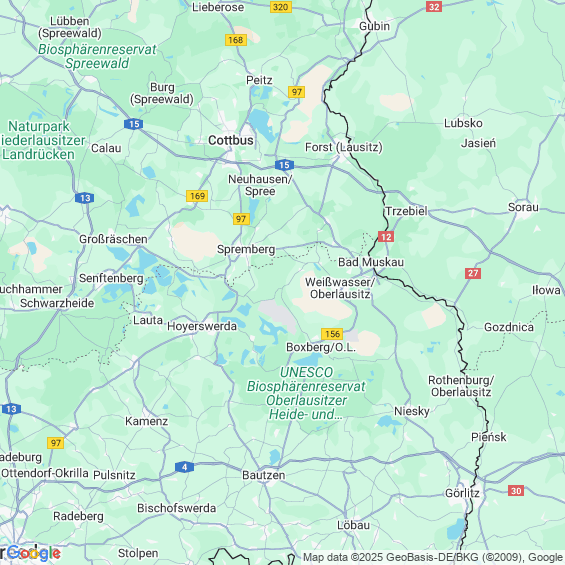Click the yellow 156 road shield
The height and width of the screenshot is (565, 565).
coord(332,334)
